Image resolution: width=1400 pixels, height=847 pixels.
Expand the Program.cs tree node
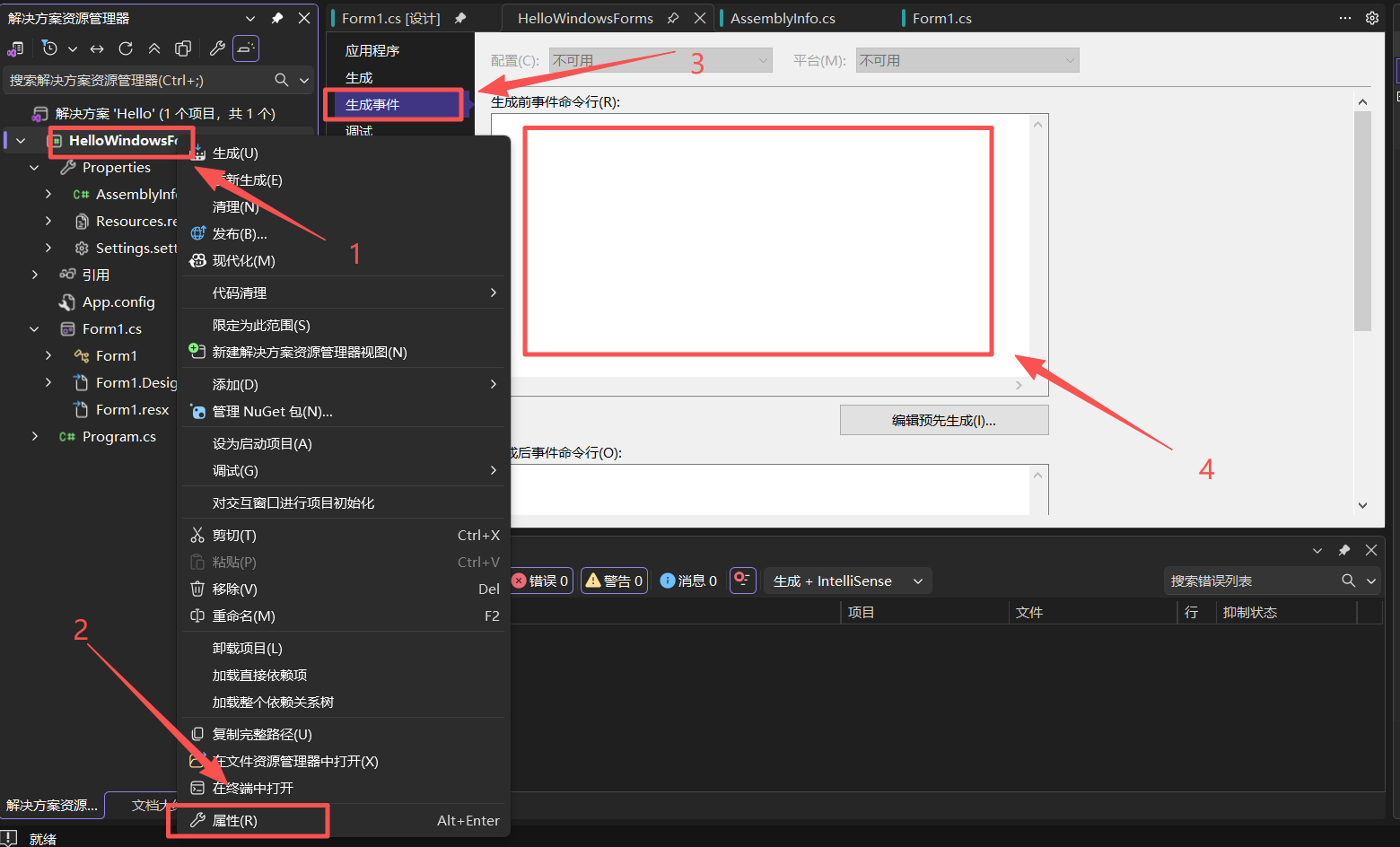(x=34, y=436)
